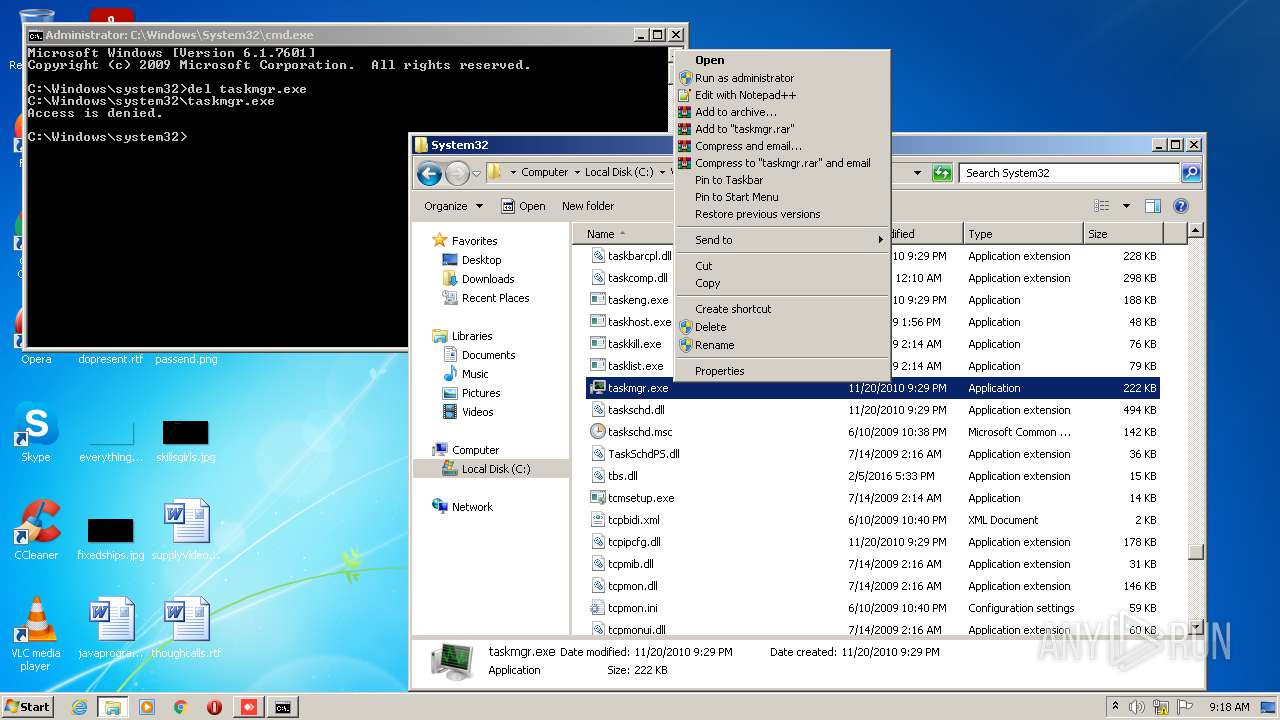Viewport: 1280px width, 720px height.
Task: Click the New folder button
Action: 588,206
